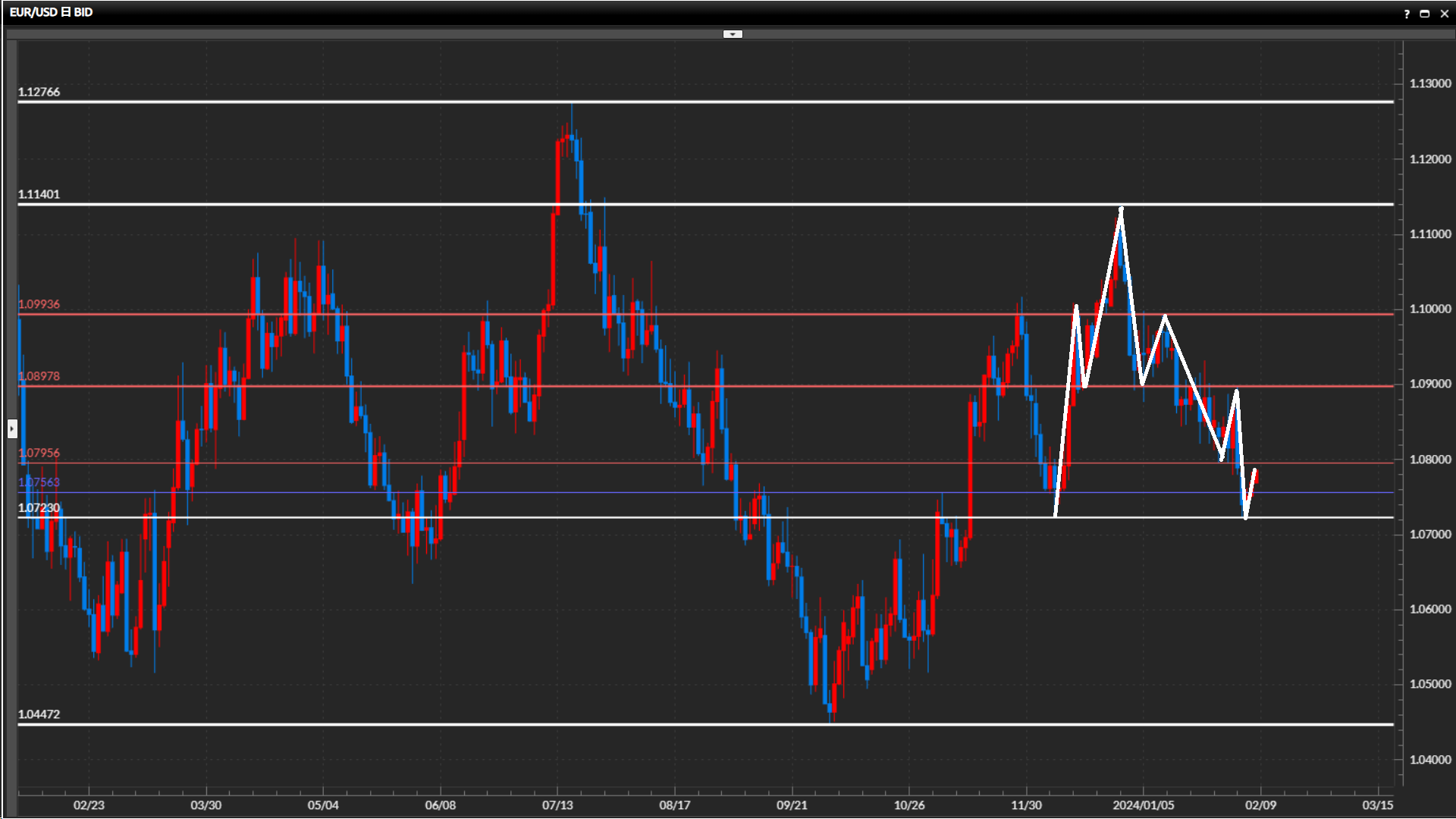Select the red 1.07956 level label

click(39, 453)
